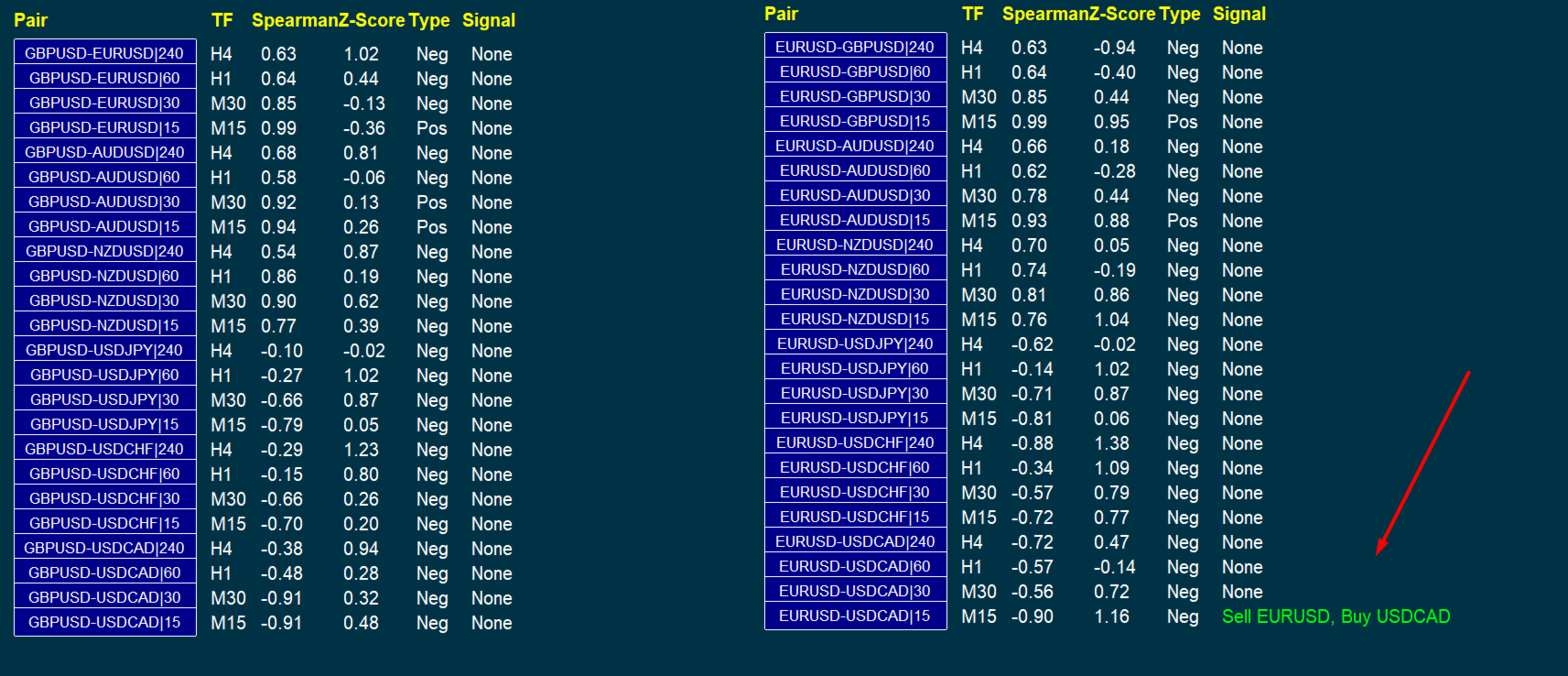Screen dimensions: 1568x676
Task: Select the GBPUSD-NZDUSD|240 pair button
Action: click(104, 251)
